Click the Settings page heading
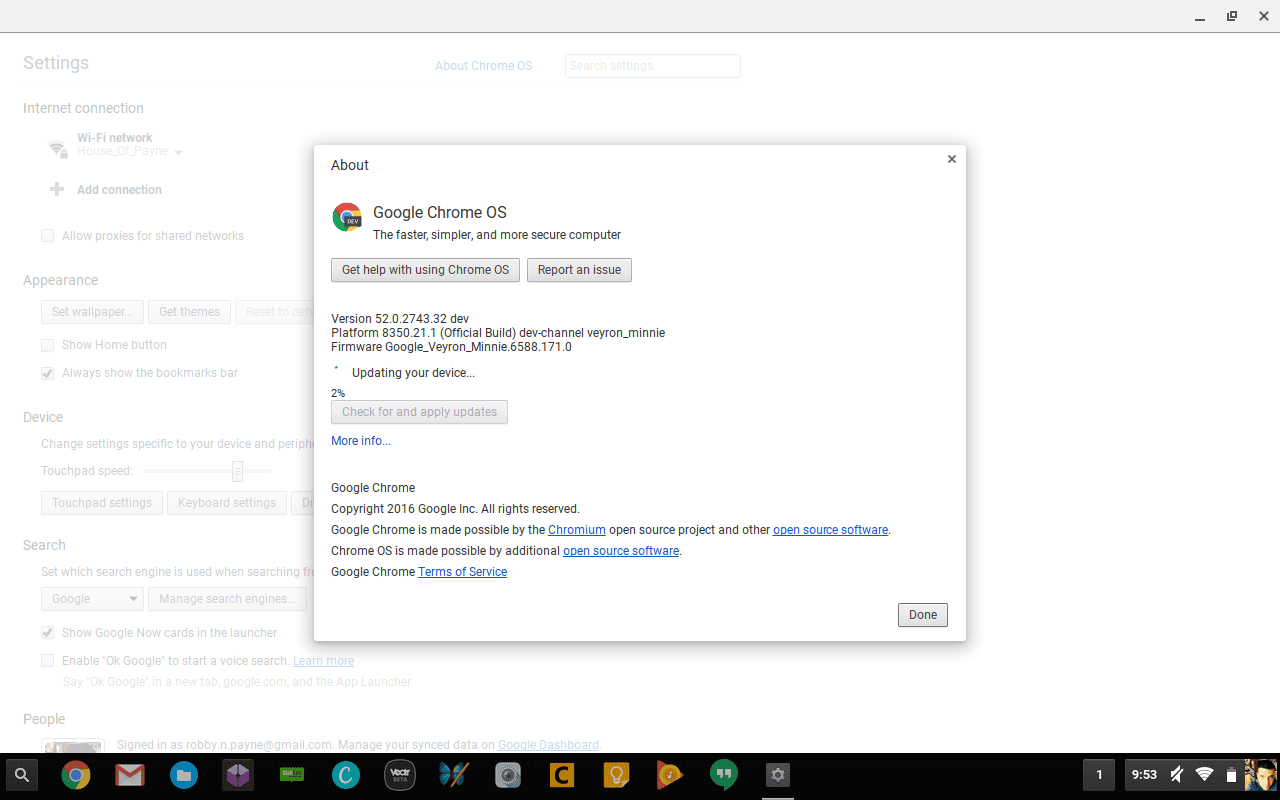Image resolution: width=1280 pixels, height=800 pixels. coord(56,63)
